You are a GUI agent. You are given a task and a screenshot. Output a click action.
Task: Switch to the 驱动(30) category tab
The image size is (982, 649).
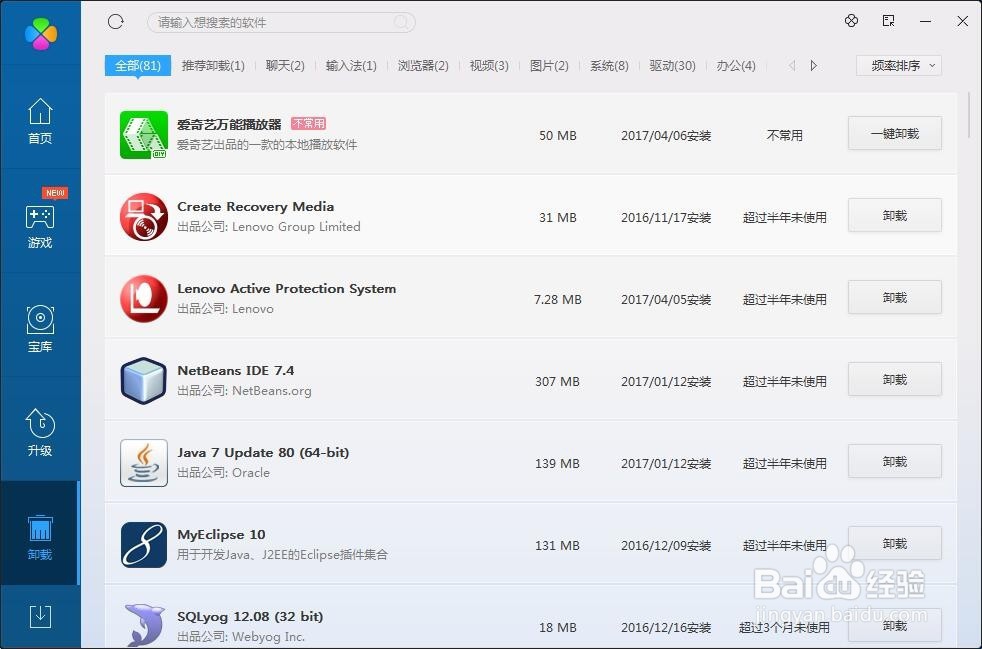pos(674,65)
